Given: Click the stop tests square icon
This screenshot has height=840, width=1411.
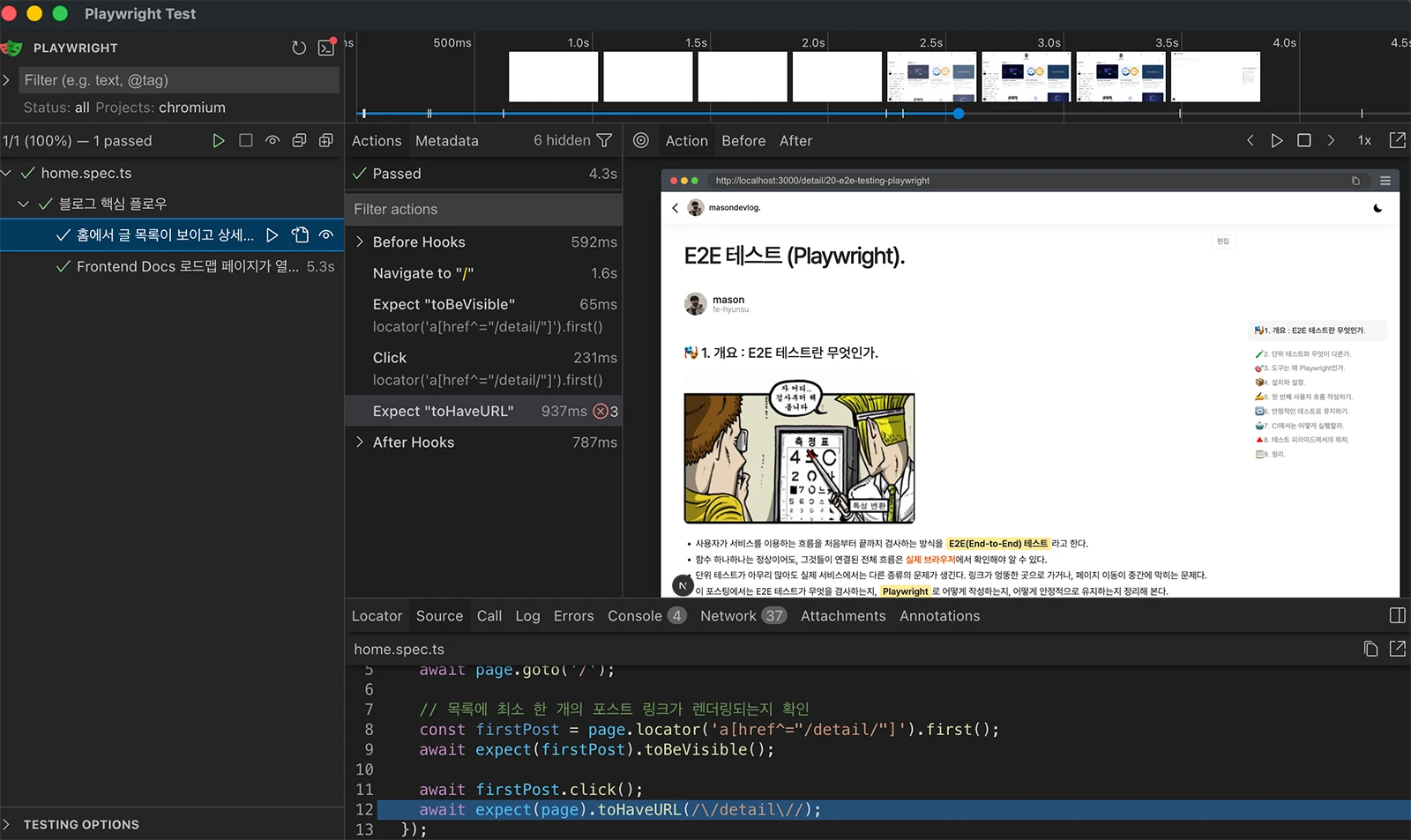Looking at the screenshot, I should click(x=246, y=141).
